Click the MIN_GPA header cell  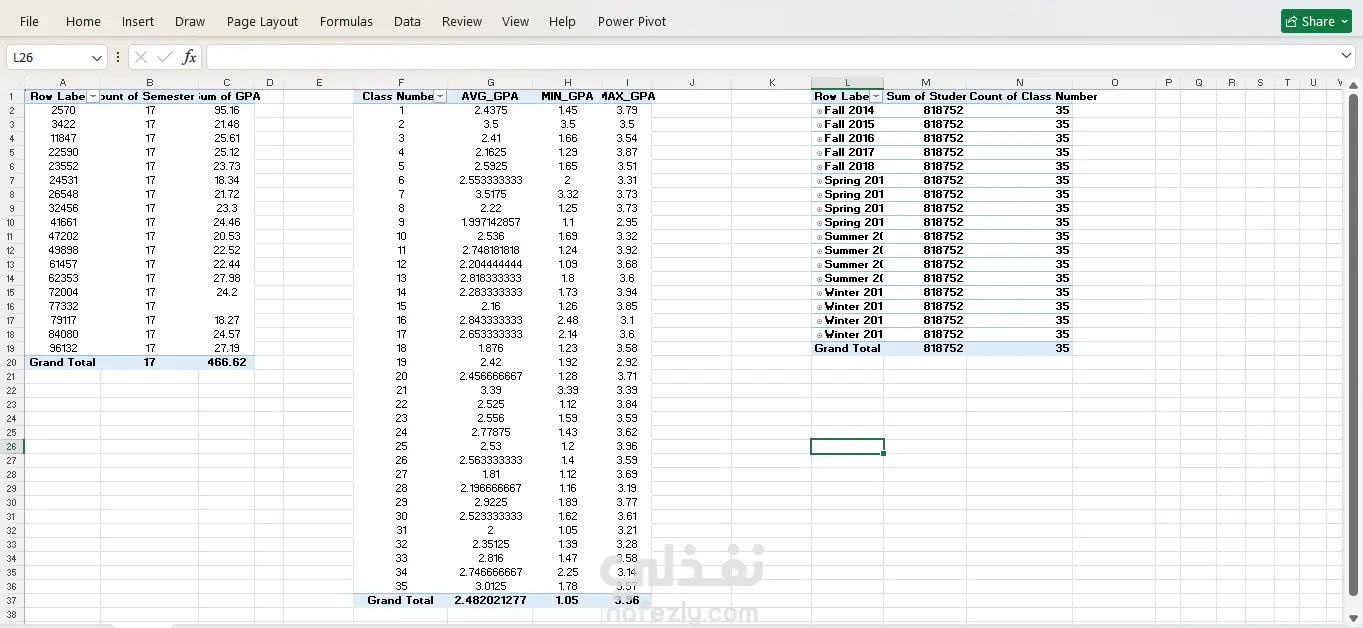567,97
